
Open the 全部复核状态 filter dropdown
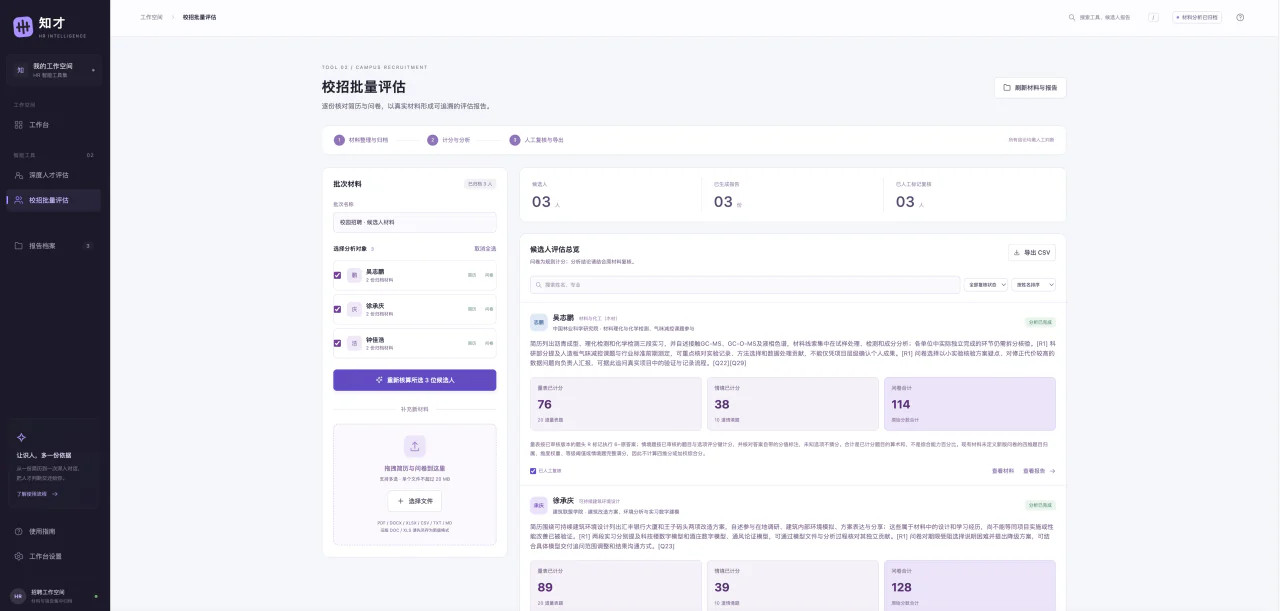pos(986,285)
